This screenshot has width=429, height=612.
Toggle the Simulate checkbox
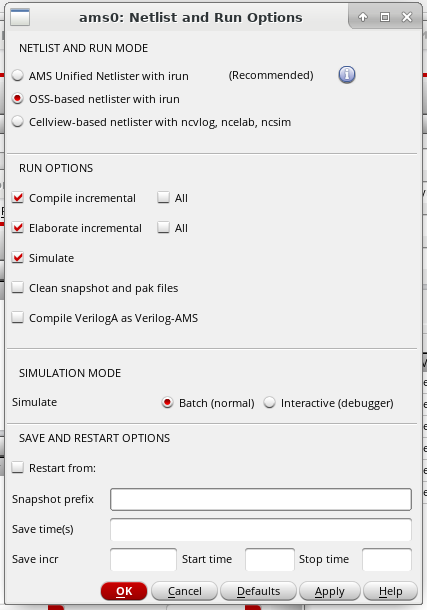point(18,258)
